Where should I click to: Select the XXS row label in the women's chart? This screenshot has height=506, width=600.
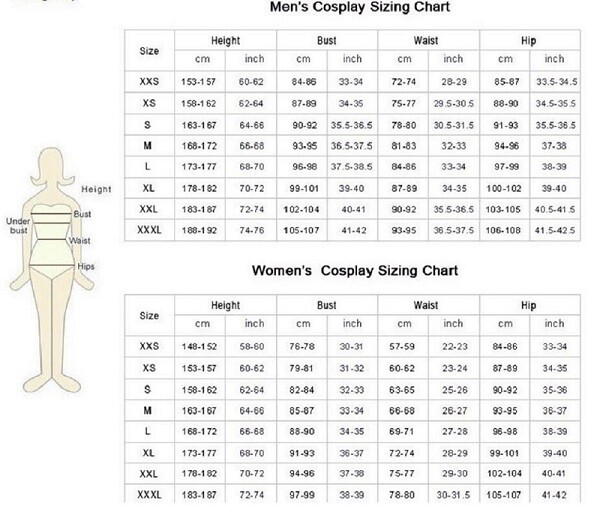pos(149,346)
